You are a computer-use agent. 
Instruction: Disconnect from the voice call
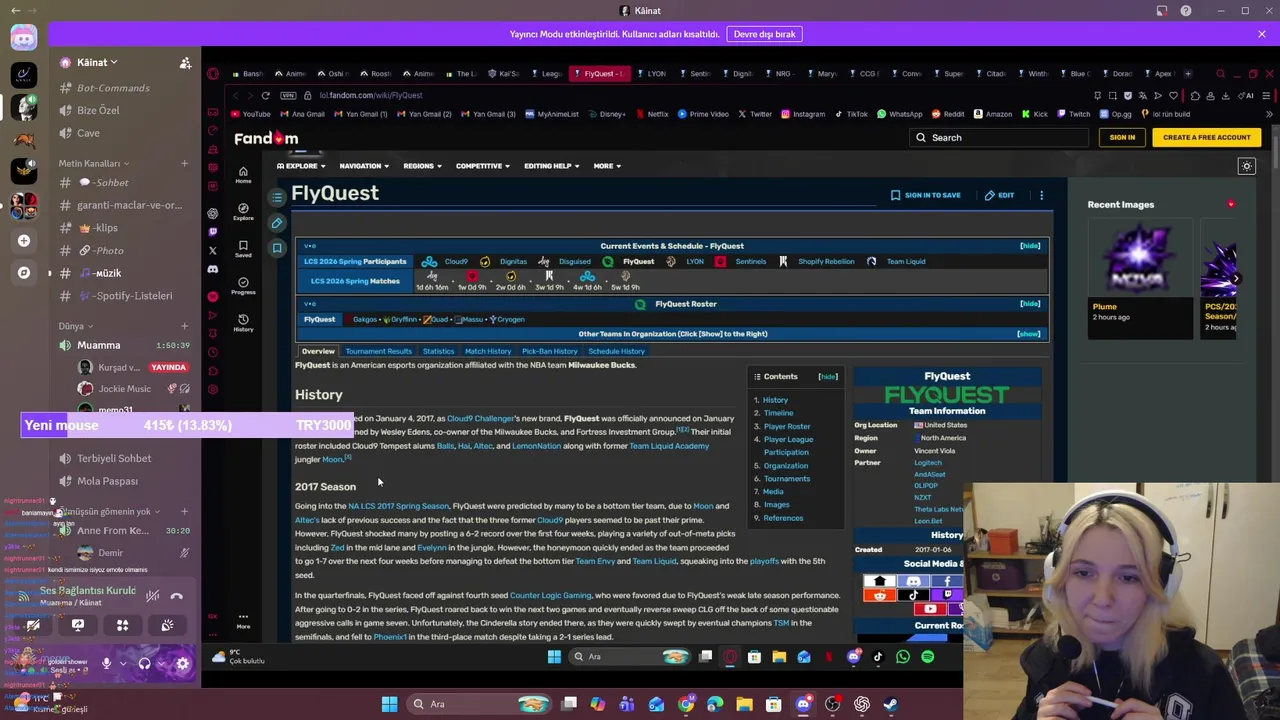coord(176,596)
